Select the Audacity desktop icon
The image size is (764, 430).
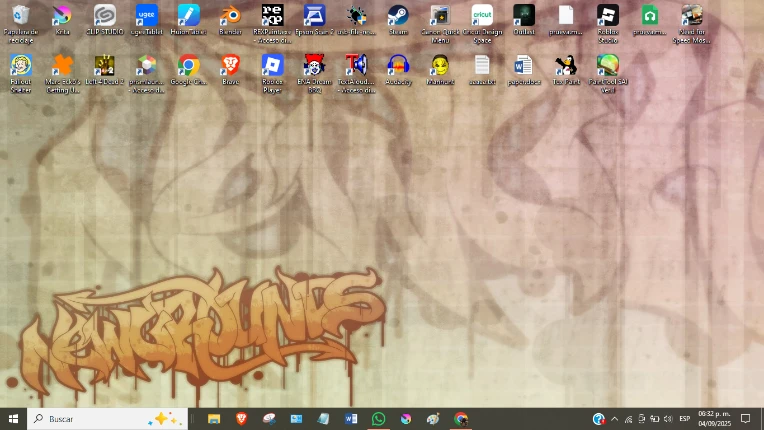pos(398,67)
